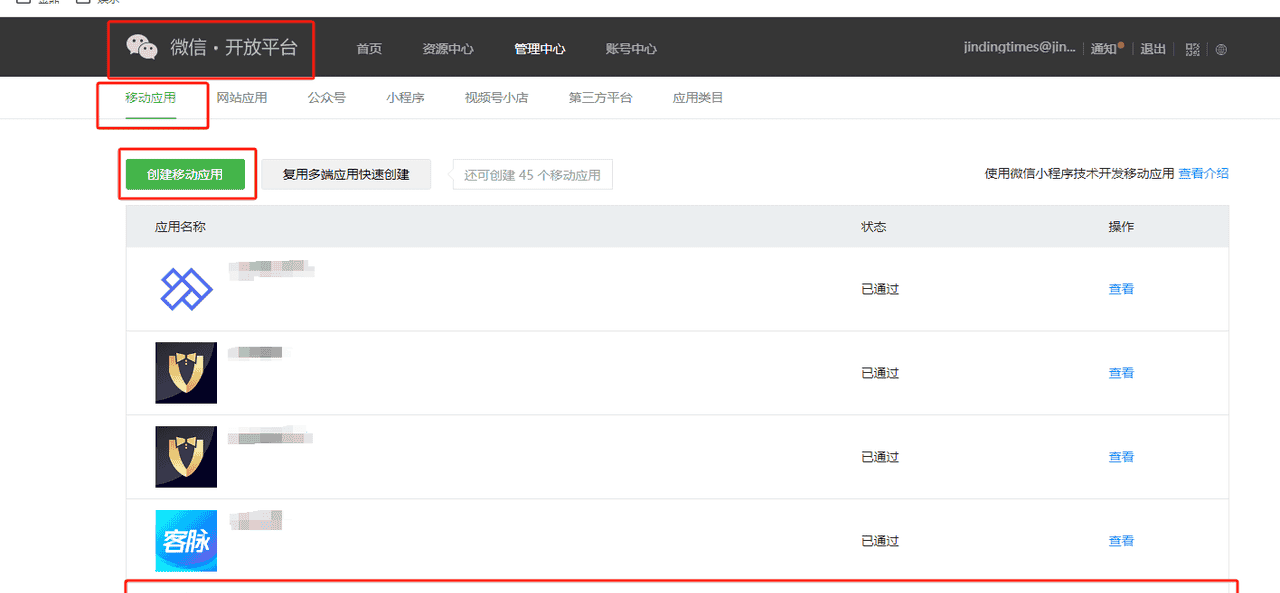The width and height of the screenshot is (1280, 593).
Task: Click the QR code icon in the header
Action: tap(1192, 49)
